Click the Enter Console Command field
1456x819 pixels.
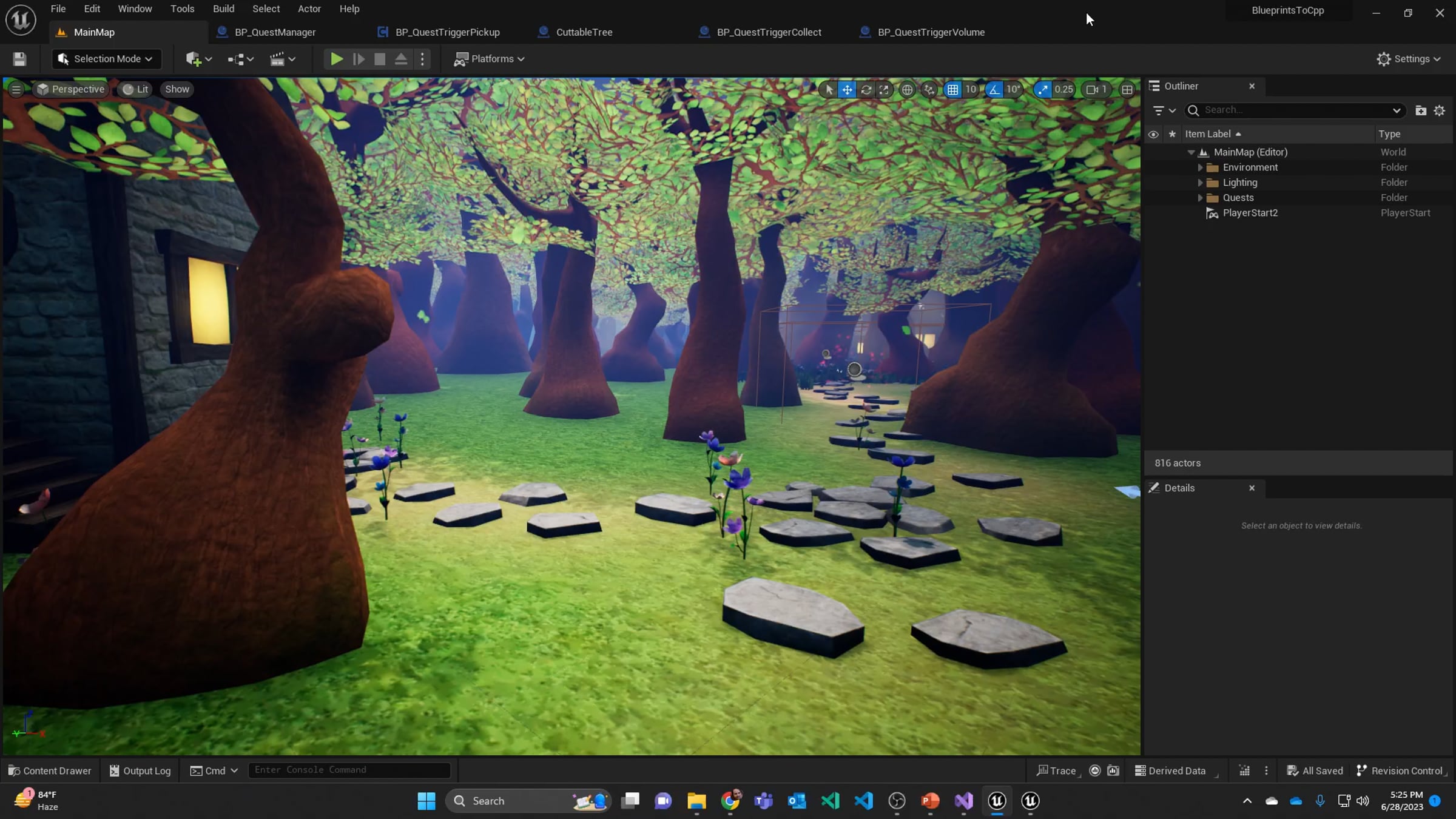click(x=349, y=770)
